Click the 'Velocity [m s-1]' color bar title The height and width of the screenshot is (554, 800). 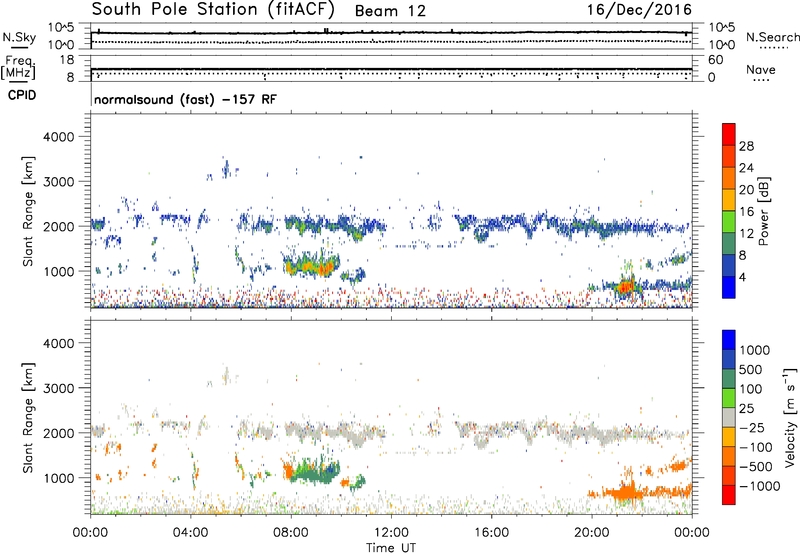(x=790, y=417)
